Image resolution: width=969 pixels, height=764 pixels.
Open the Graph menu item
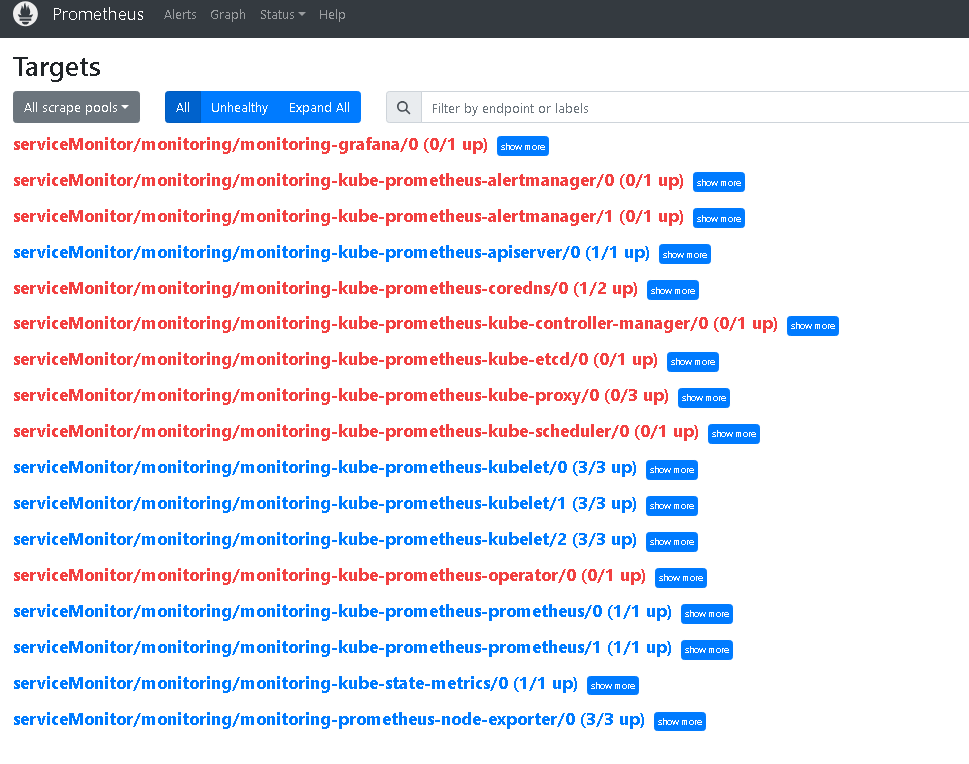coord(228,14)
